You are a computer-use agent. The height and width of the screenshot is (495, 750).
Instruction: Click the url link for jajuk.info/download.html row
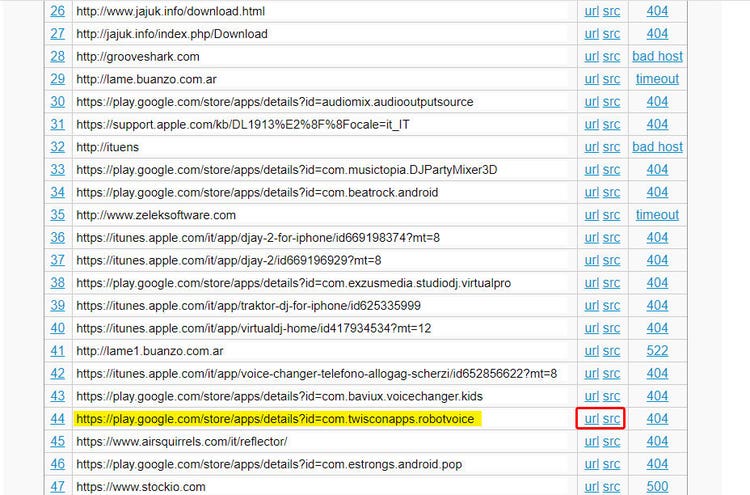pyautogui.click(x=591, y=11)
